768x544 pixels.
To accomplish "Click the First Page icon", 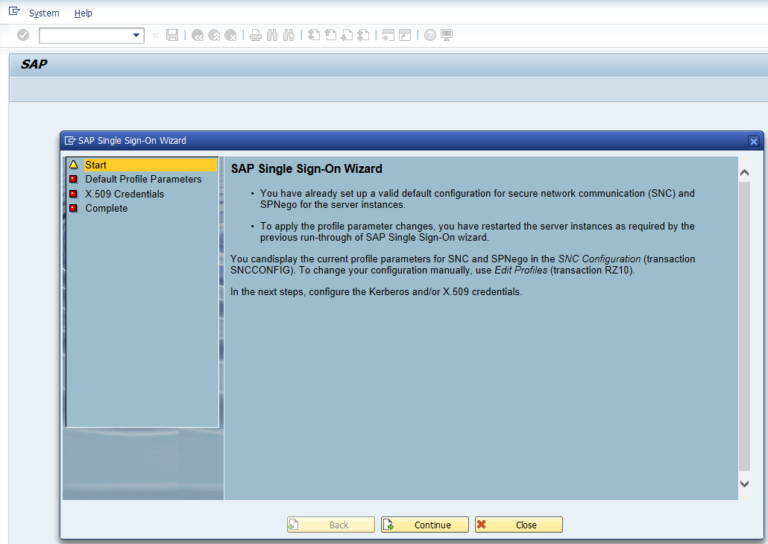I will pyautogui.click(x=314, y=35).
